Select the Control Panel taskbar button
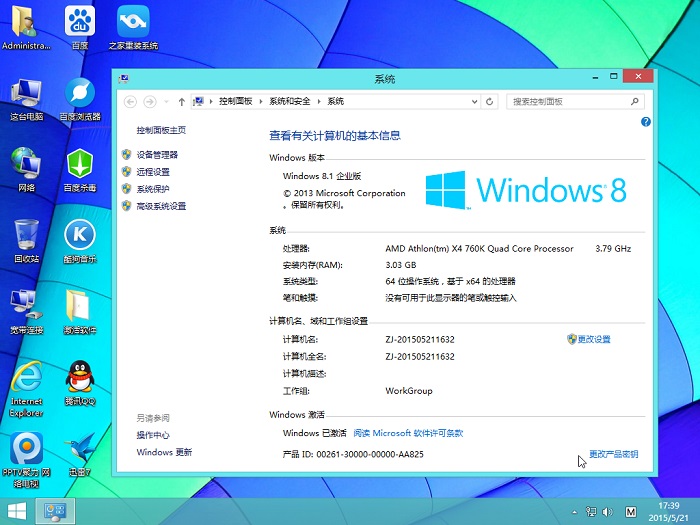This screenshot has height=525, width=700. (x=55, y=512)
